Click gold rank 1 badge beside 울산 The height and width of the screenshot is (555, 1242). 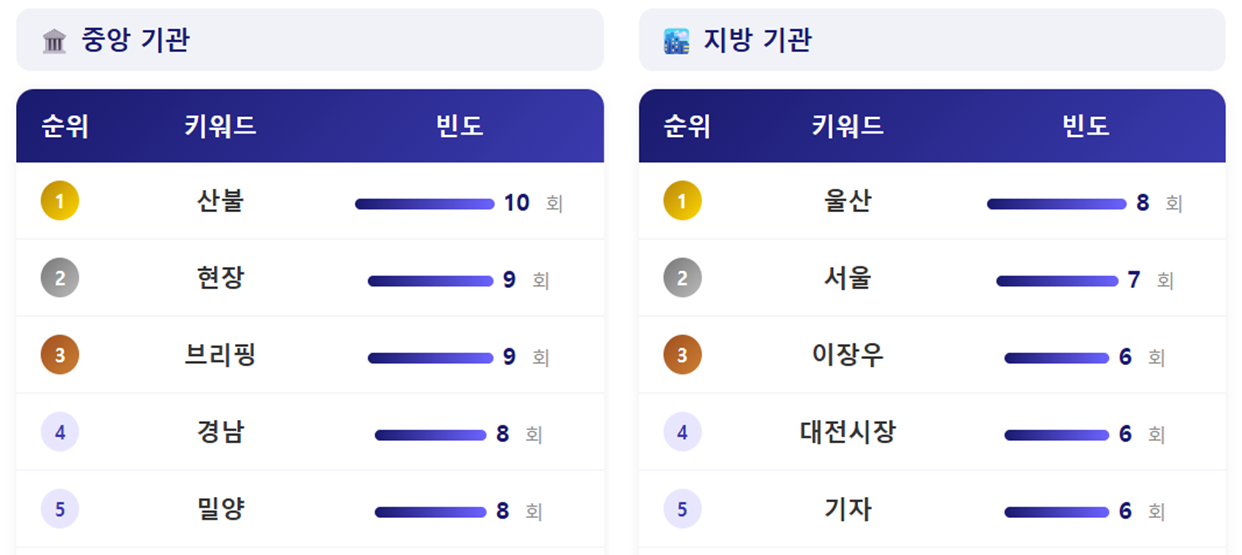coord(682,202)
